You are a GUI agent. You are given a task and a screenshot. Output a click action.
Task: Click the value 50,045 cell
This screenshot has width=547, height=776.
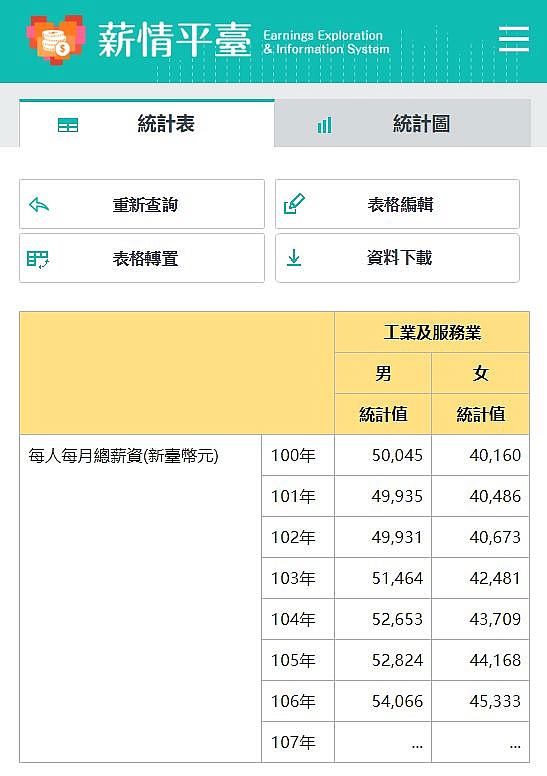383,455
